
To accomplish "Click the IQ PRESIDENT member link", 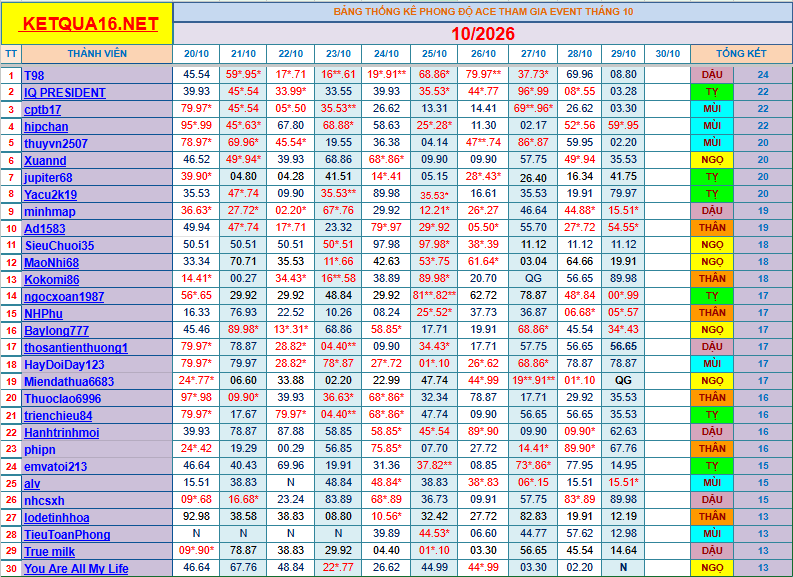I will coord(65,93).
